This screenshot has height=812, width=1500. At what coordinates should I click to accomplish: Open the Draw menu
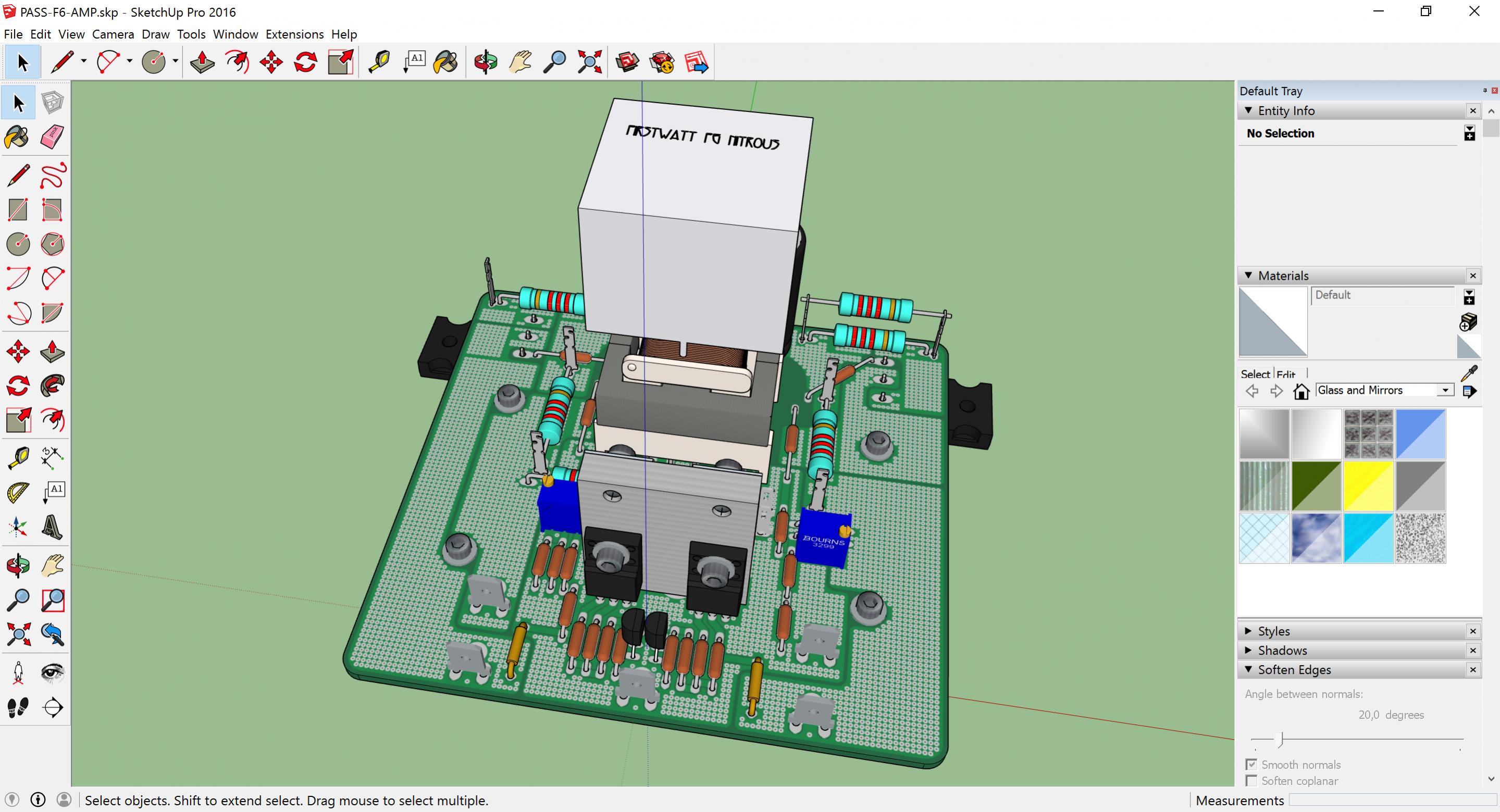(x=155, y=34)
